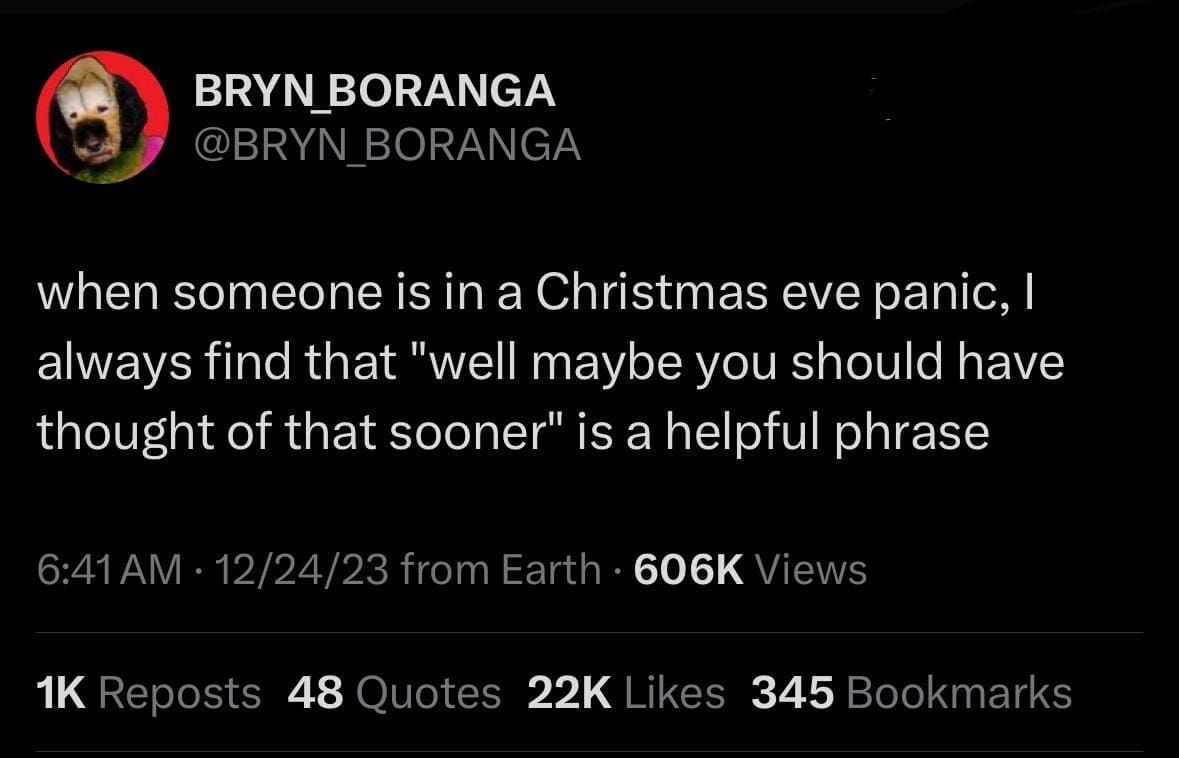Open the BRYN_BORANGA profile picture
The height and width of the screenshot is (758, 1179).
coord(102,117)
